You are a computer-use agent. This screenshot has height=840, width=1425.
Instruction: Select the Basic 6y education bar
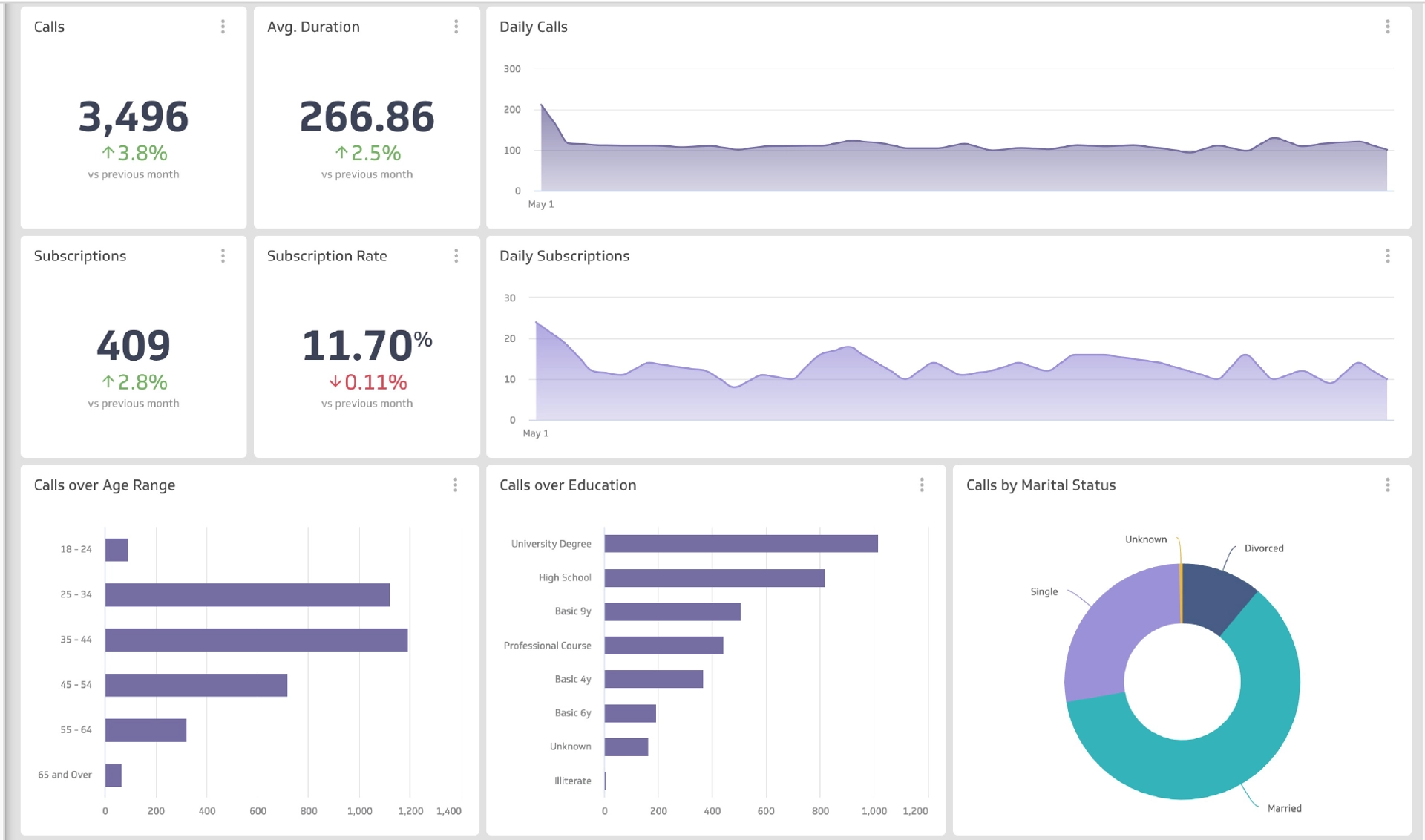630,713
